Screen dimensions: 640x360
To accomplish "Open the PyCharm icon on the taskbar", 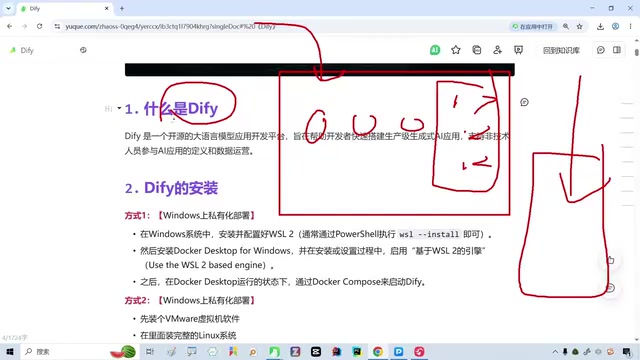I will [357, 351].
